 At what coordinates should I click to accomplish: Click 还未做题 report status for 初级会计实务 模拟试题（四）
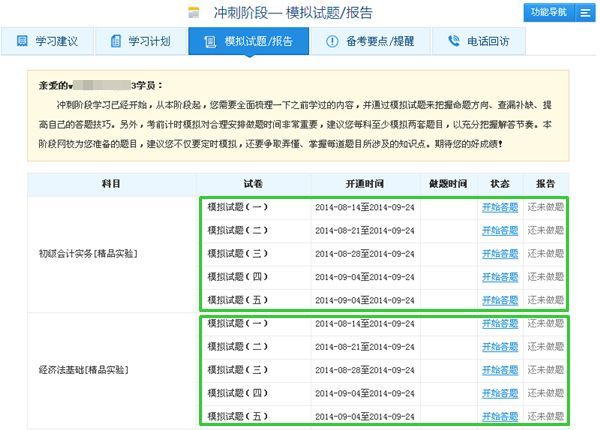click(547, 277)
